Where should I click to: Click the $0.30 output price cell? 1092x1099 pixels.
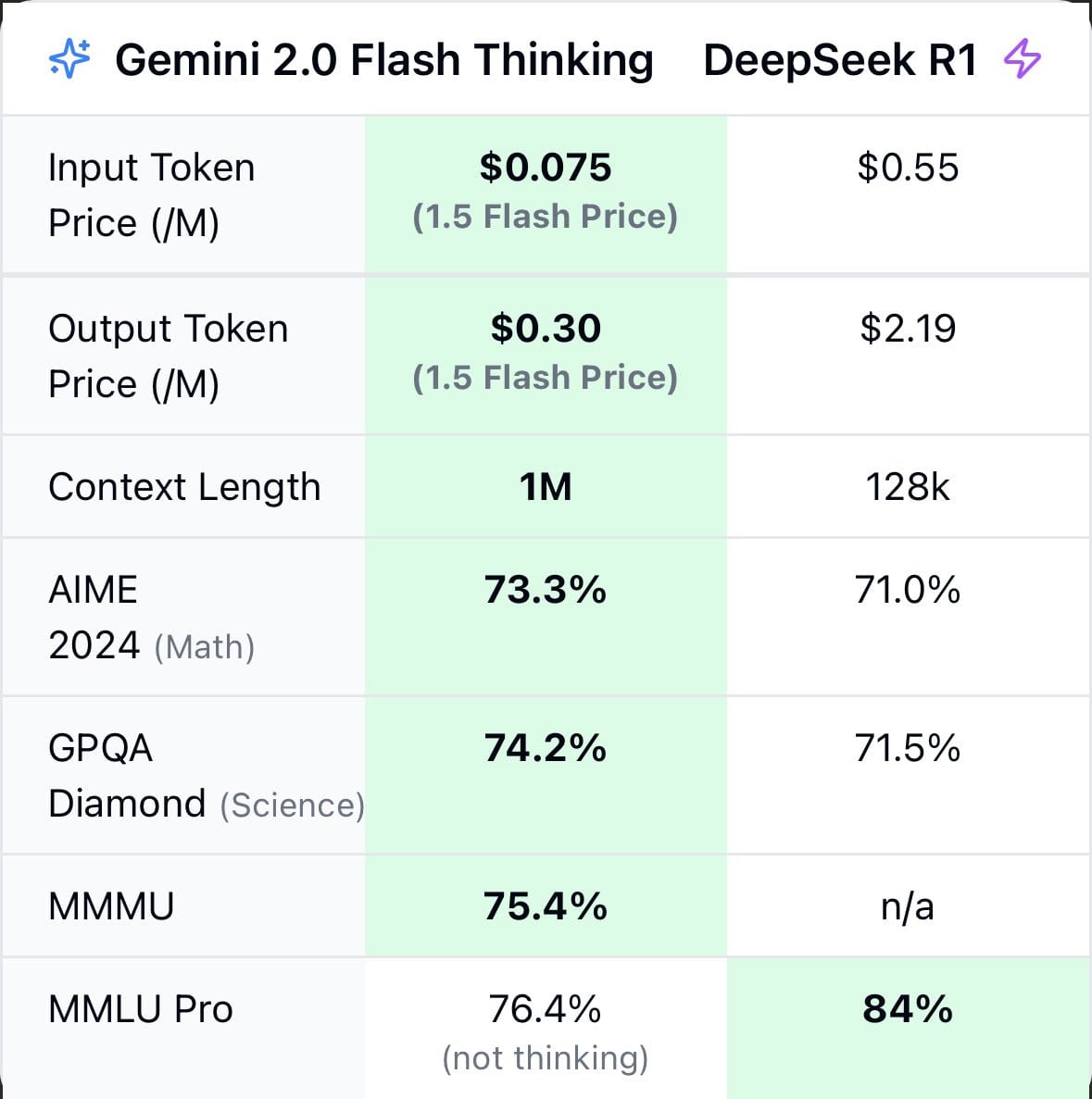pyautogui.click(x=546, y=329)
